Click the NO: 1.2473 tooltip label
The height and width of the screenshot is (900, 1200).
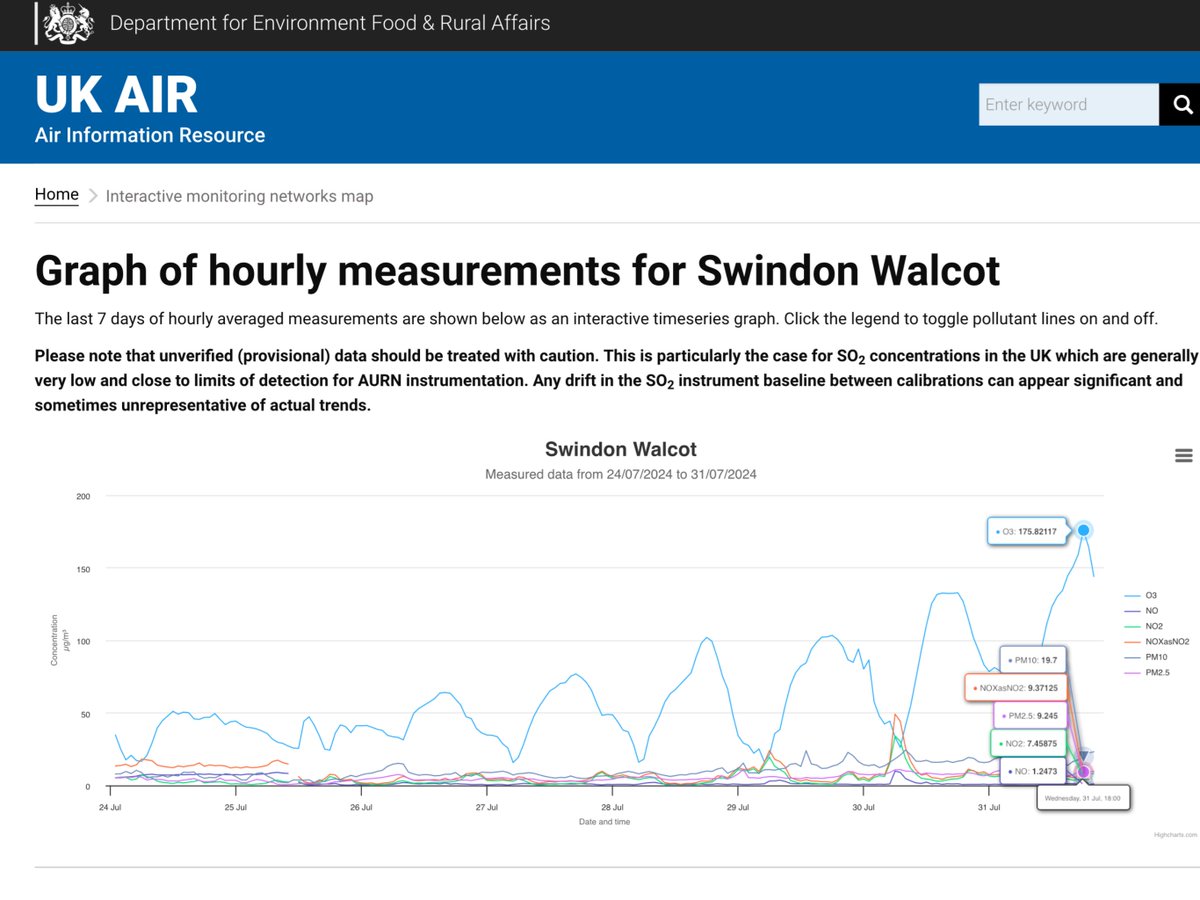click(1033, 772)
